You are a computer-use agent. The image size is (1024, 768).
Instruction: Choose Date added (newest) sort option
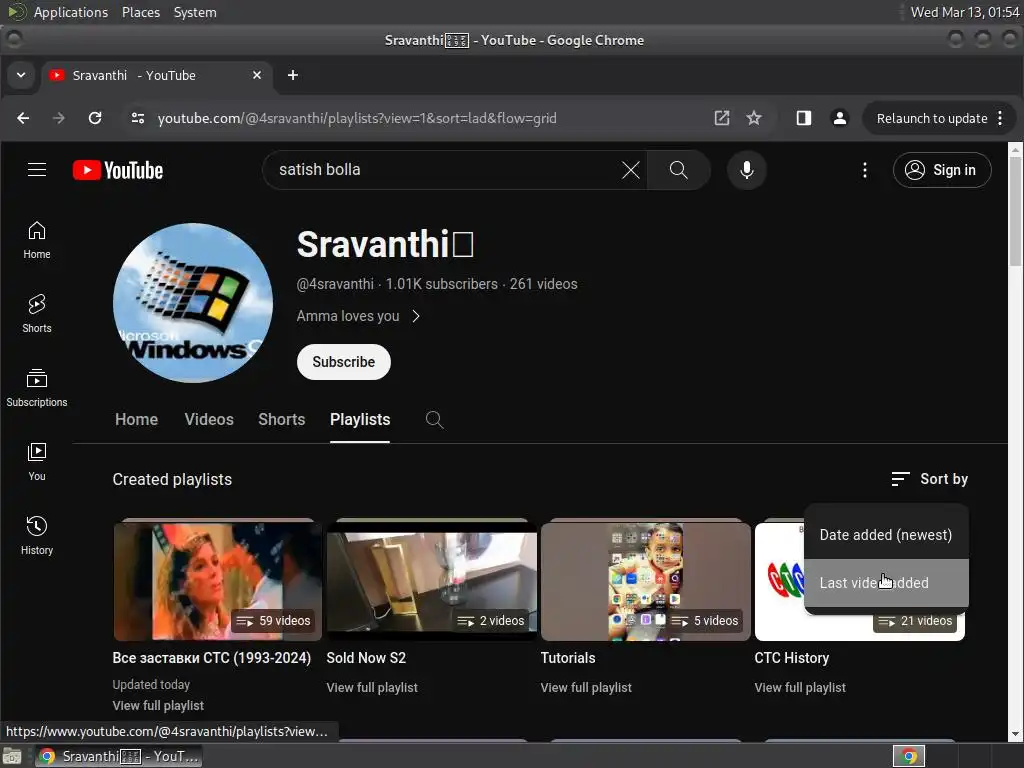click(x=886, y=535)
